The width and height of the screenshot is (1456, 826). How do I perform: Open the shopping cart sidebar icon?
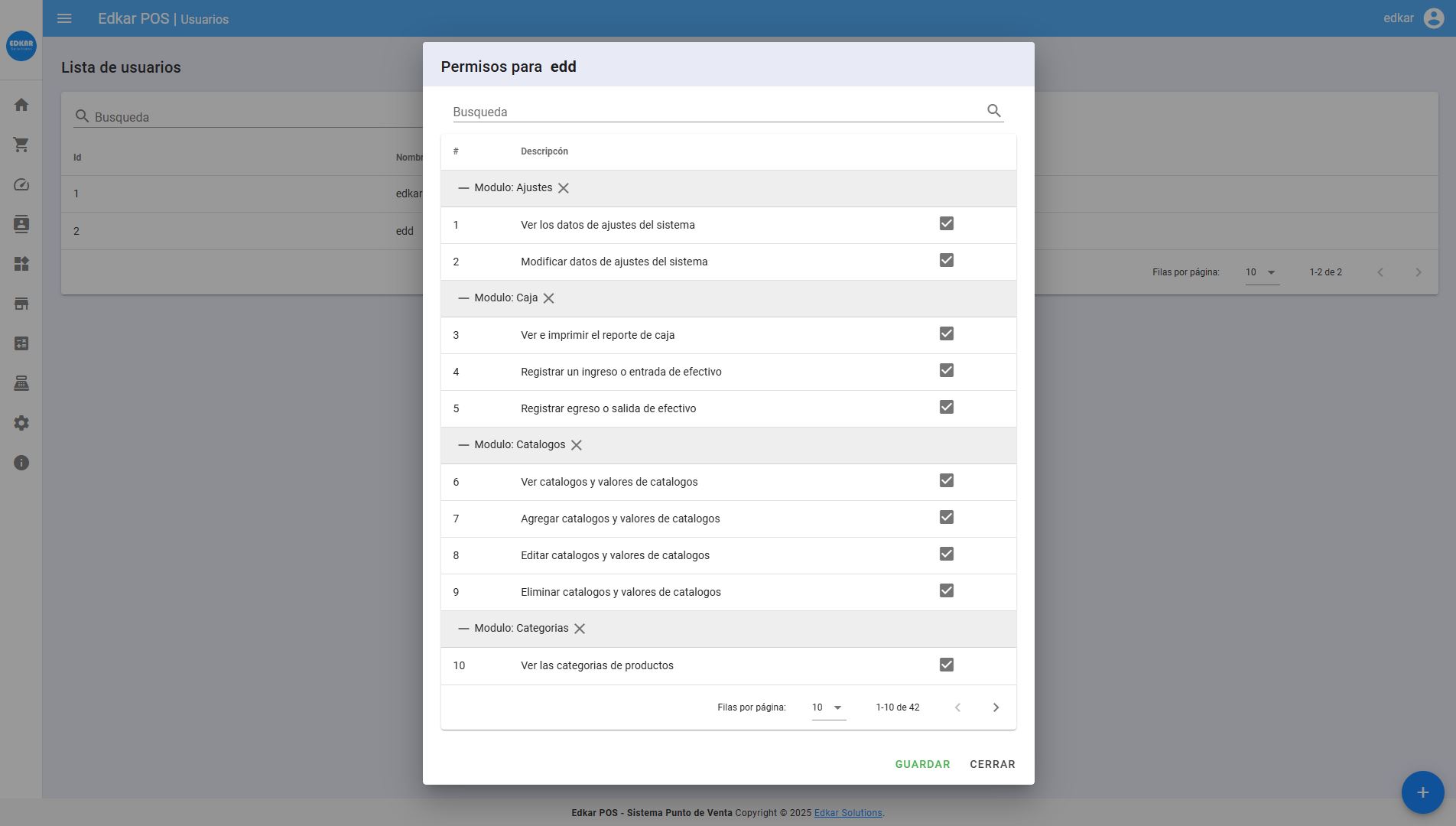[21, 145]
